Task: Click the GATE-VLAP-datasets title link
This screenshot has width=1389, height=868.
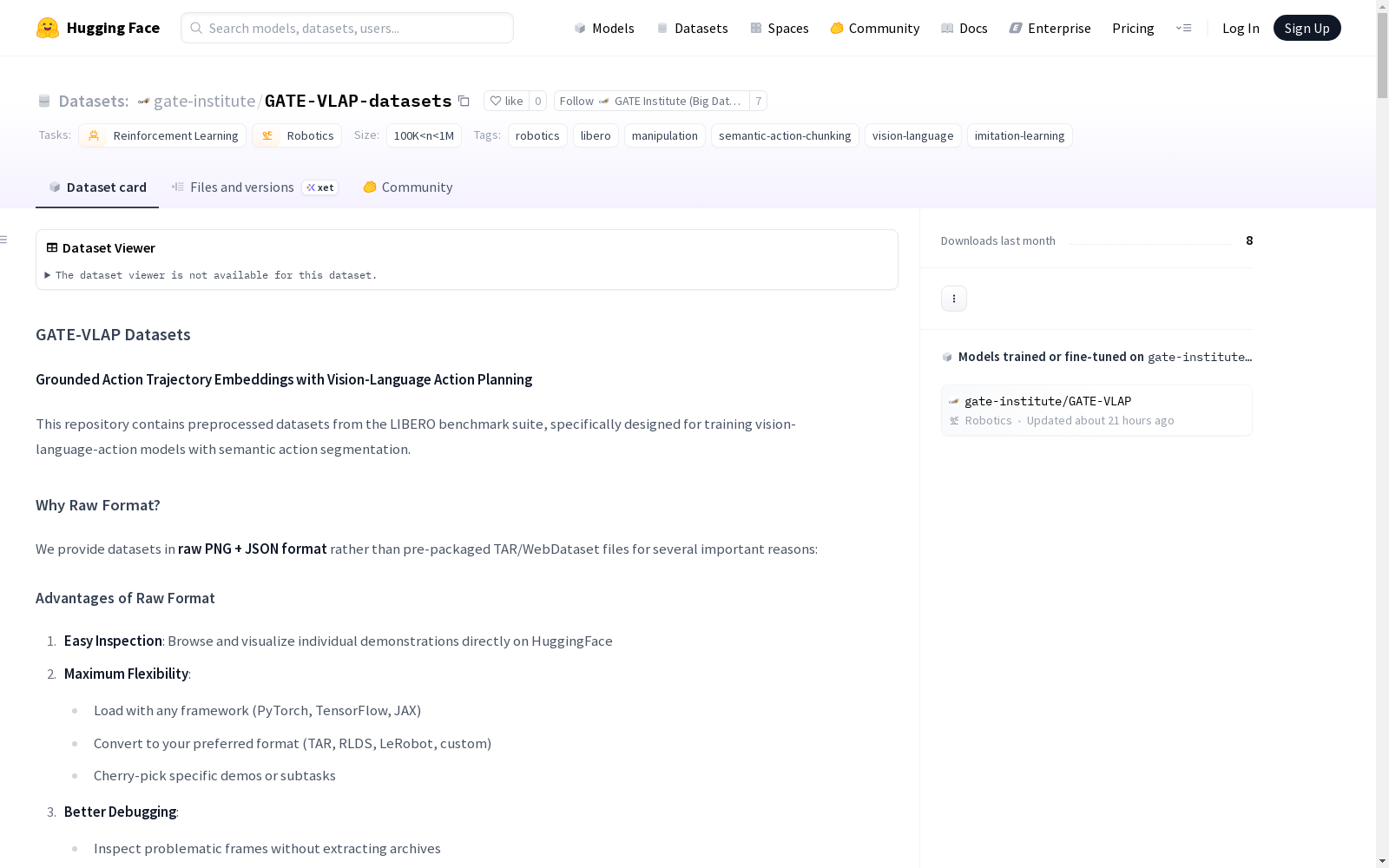Action: [x=358, y=101]
